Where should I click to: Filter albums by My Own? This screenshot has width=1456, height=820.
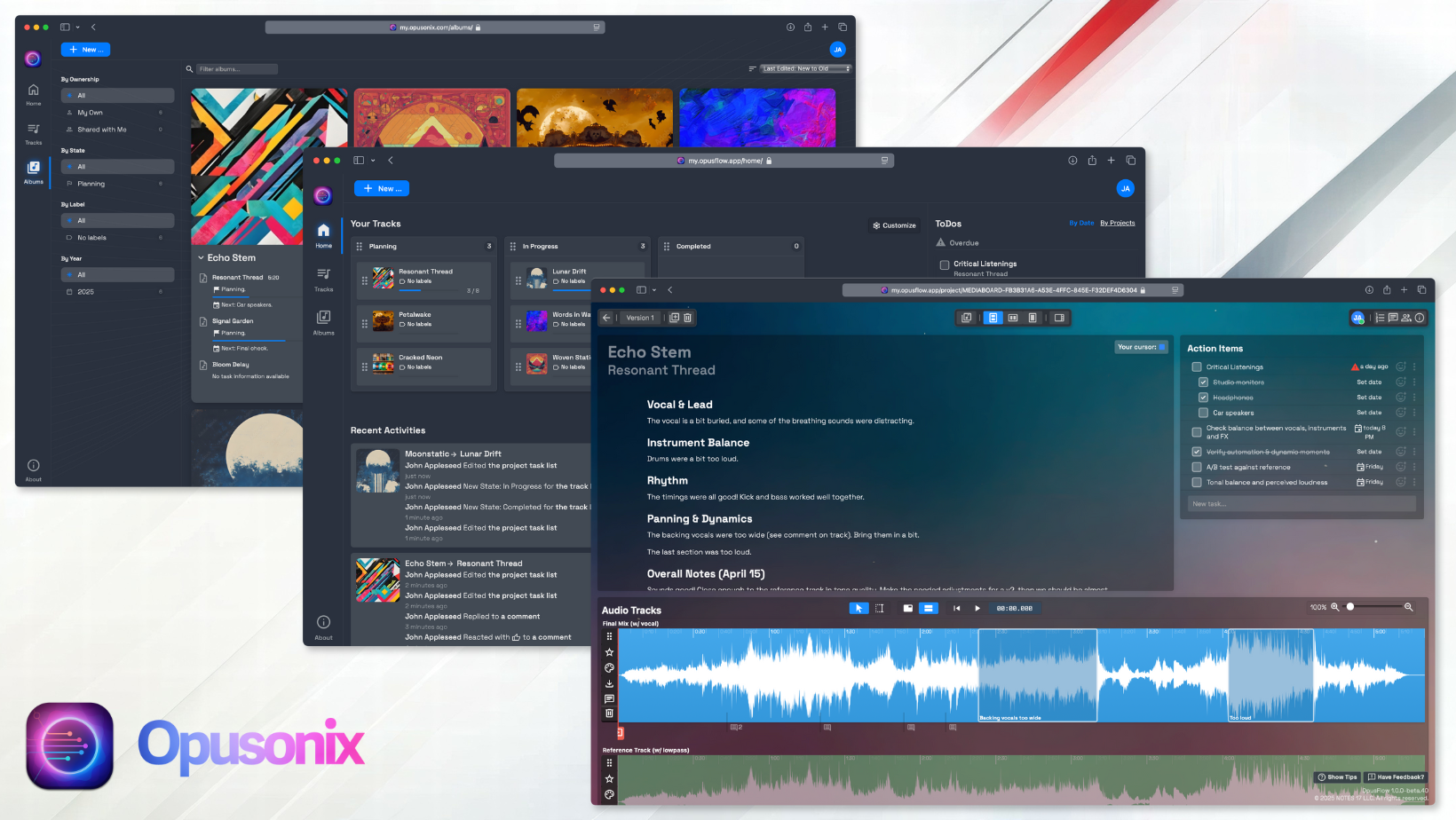pyautogui.click(x=117, y=113)
